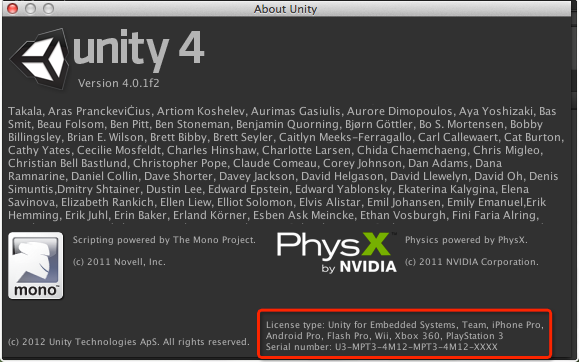Click 'Physics powered by PhysX.' text
The width and height of the screenshot is (579, 362).
(466, 240)
